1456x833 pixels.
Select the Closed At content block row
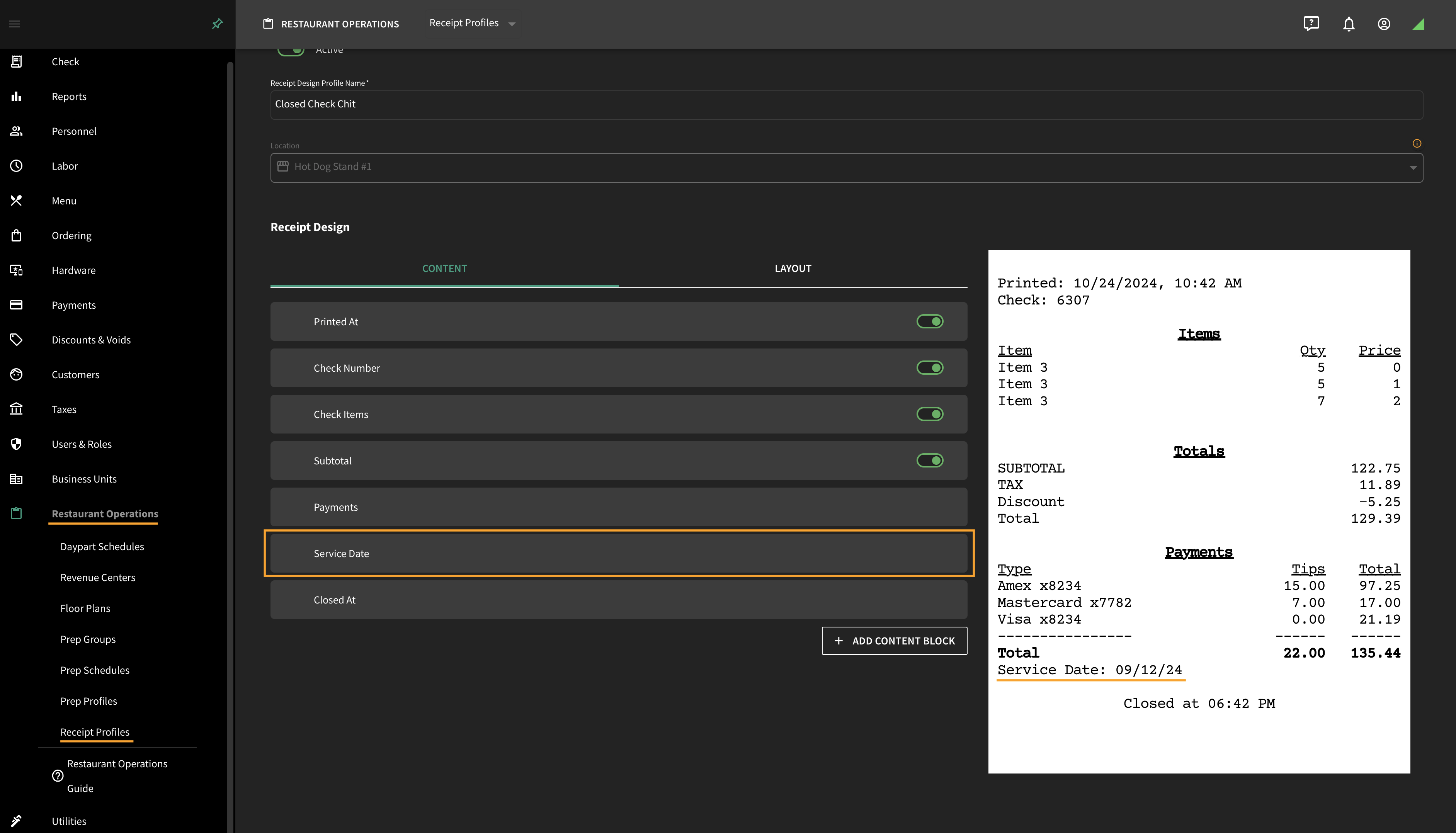point(619,600)
